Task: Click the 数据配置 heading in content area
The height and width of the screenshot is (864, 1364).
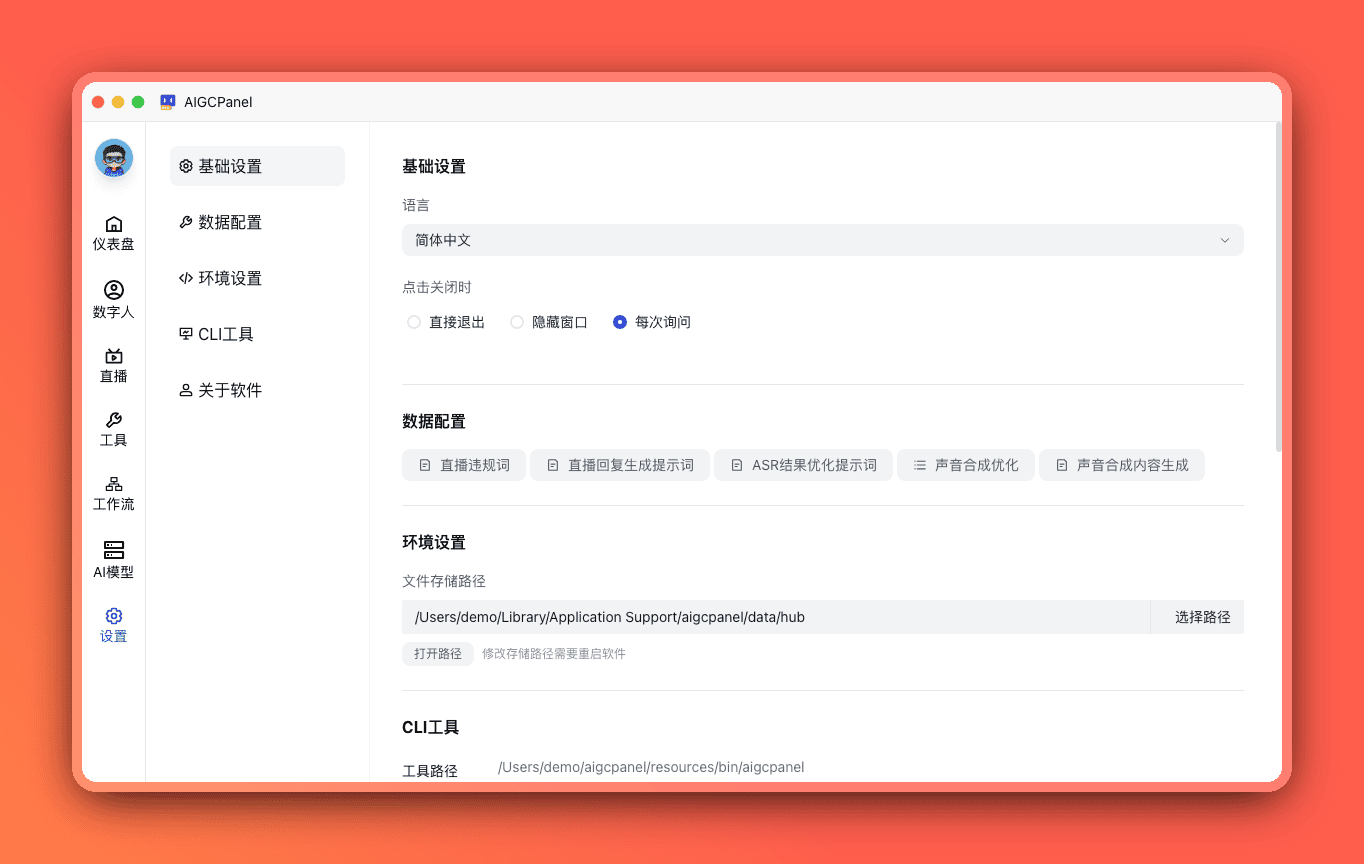Action: (434, 422)
